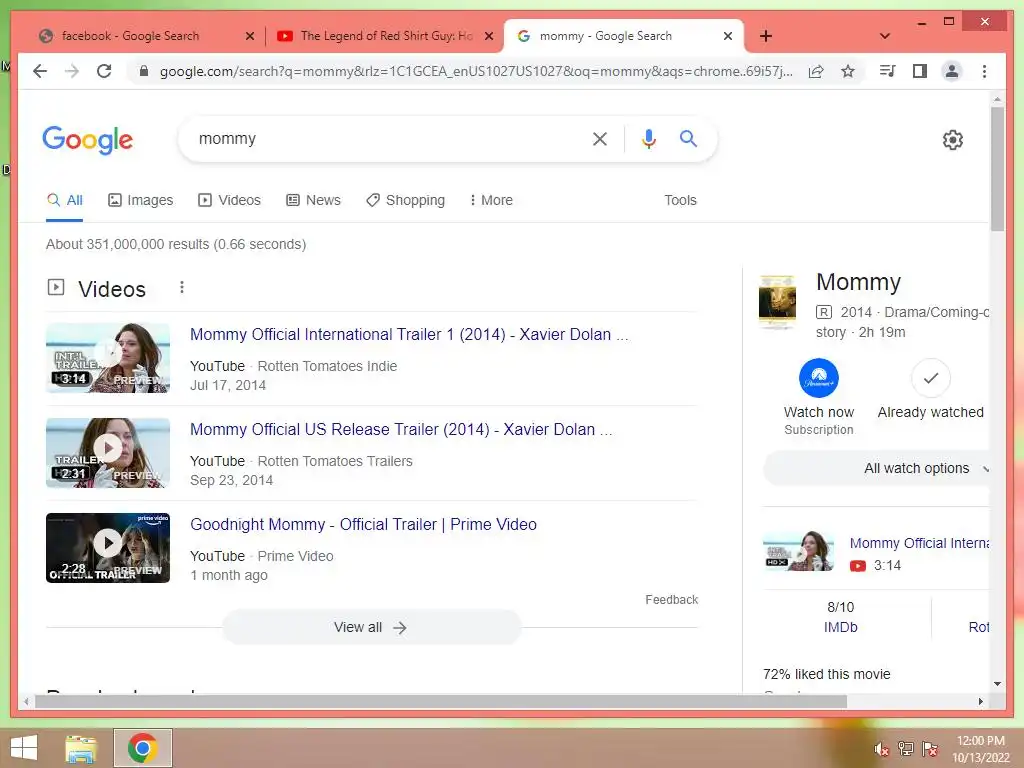Open Mommy Official US Release Trailer link
The width and height of the screenshot is (1024, 768).
401,429
